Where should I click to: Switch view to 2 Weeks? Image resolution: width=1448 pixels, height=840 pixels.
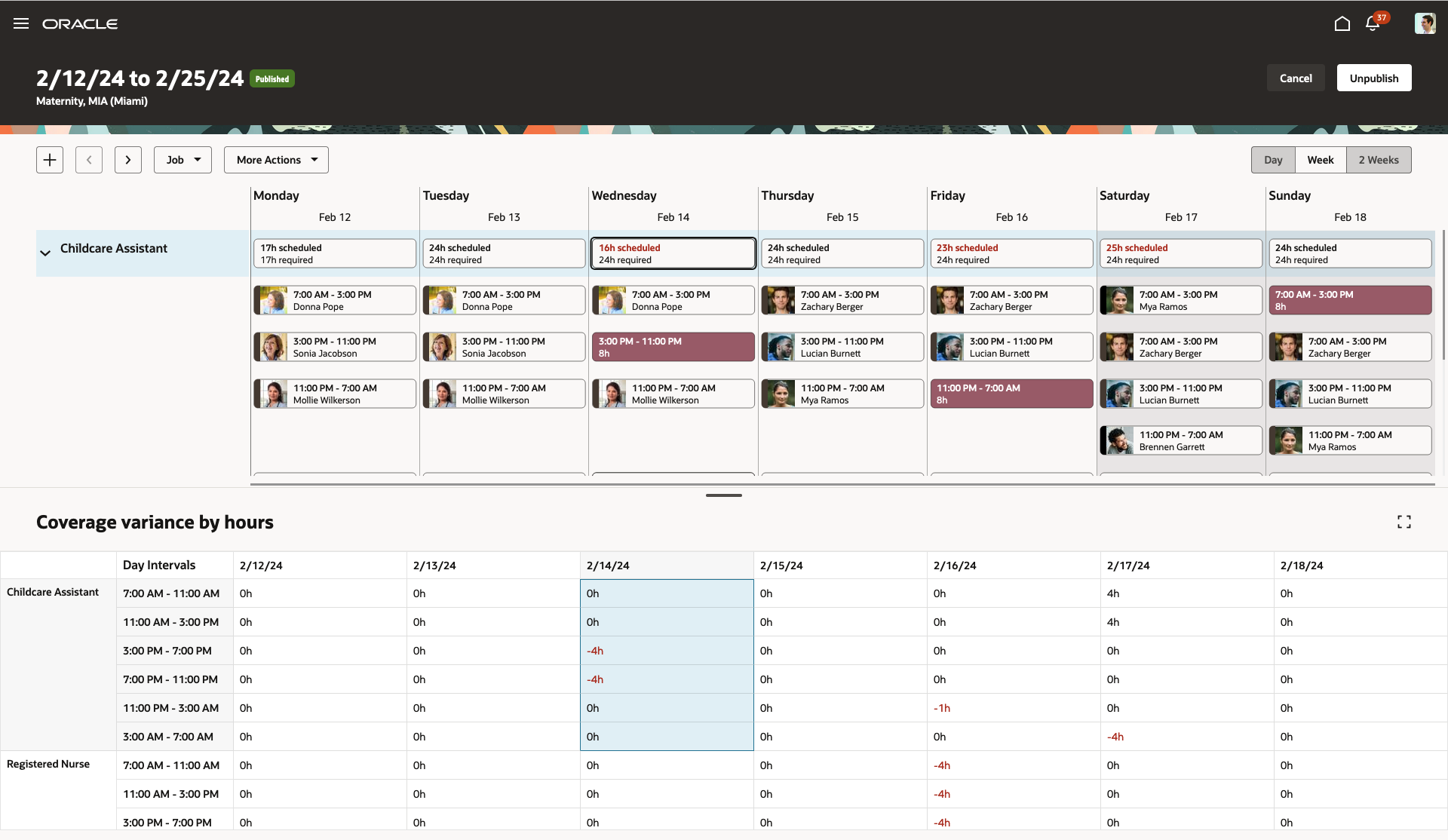pos(1378,160)
